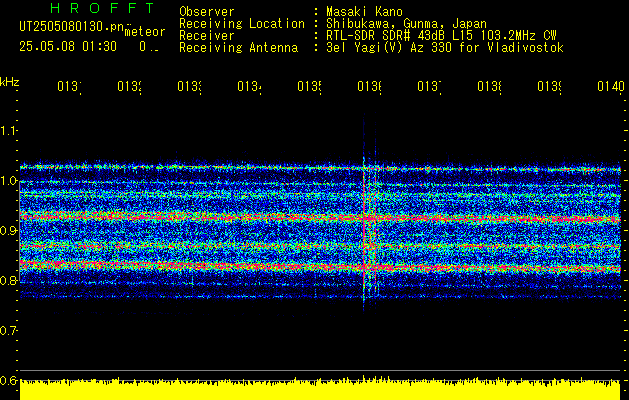Click the Receiving Antenna label

(238, 48)
